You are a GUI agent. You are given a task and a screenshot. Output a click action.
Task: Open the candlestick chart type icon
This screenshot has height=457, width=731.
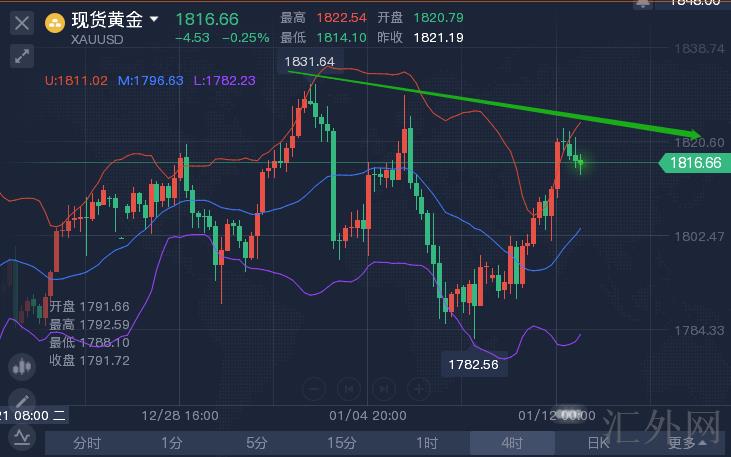(21, 367)
